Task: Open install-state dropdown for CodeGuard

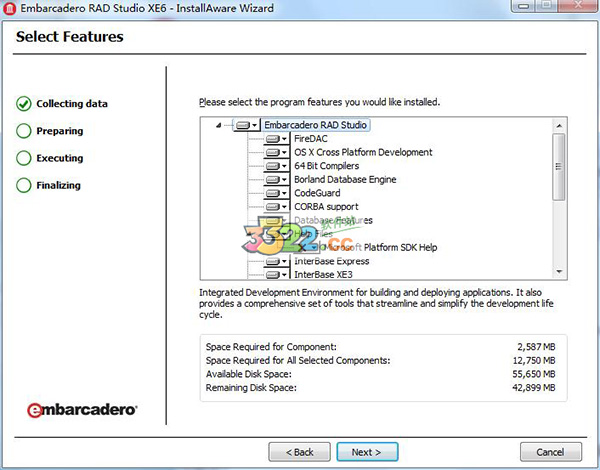Action: 276,193
